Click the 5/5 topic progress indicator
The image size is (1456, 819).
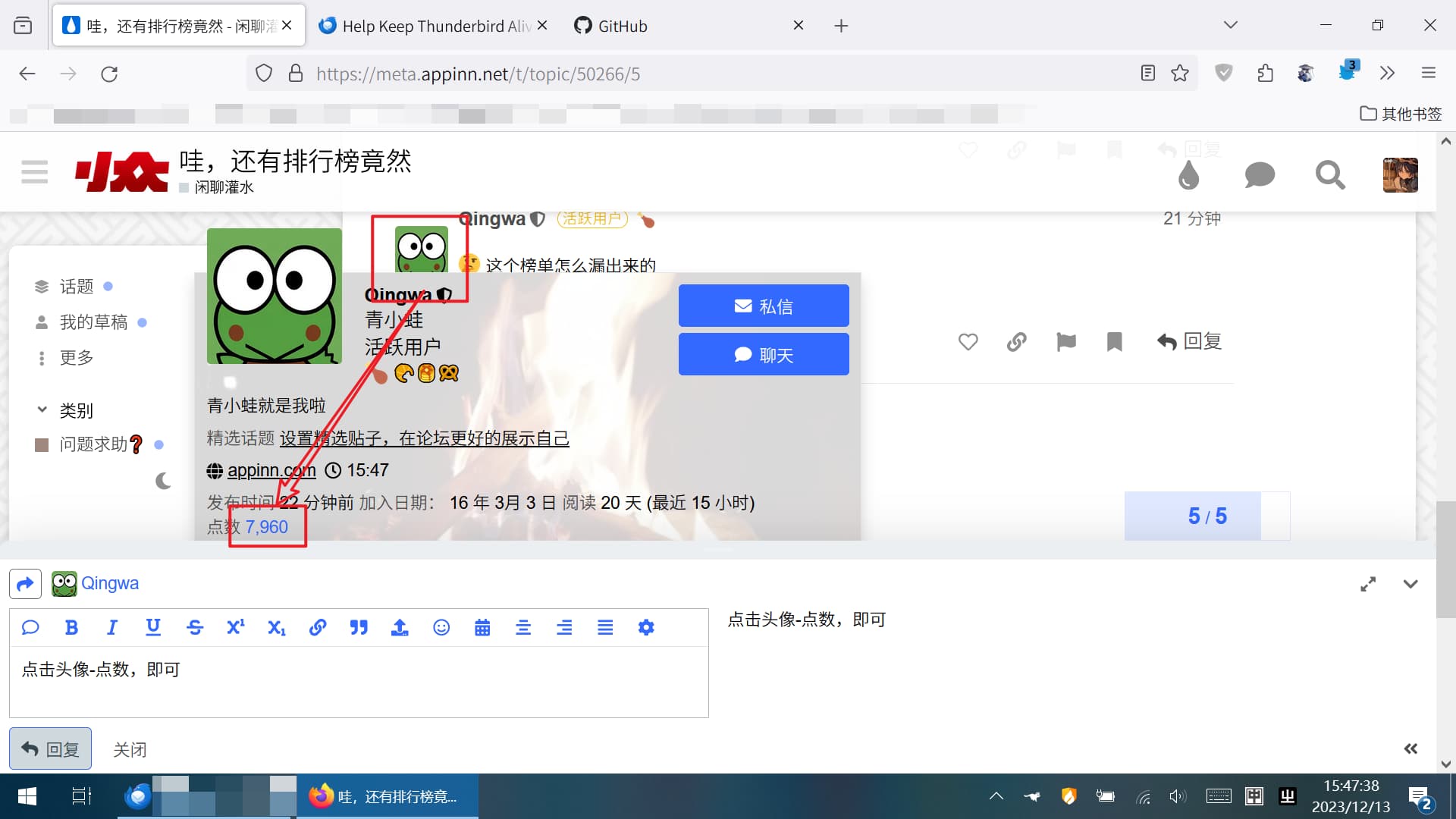click(x=1207, y=516)
